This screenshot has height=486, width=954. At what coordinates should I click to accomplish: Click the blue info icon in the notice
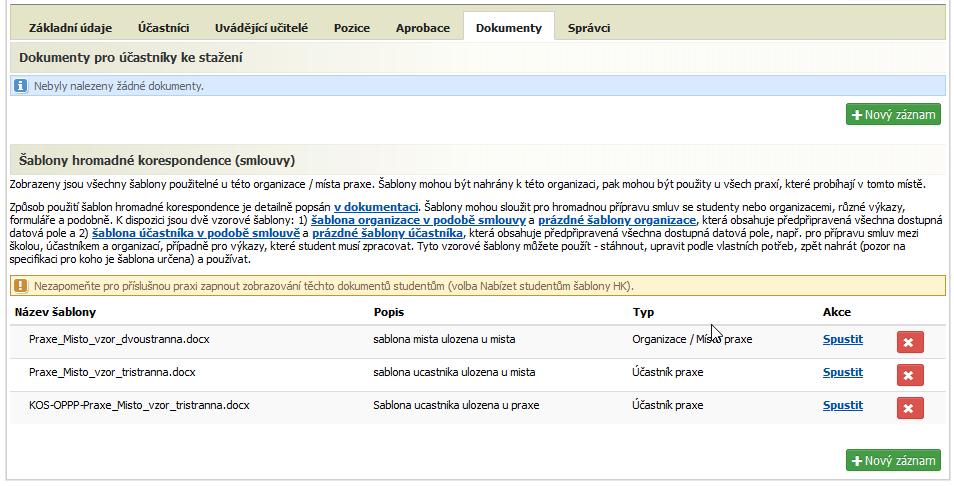pos(21,86)
